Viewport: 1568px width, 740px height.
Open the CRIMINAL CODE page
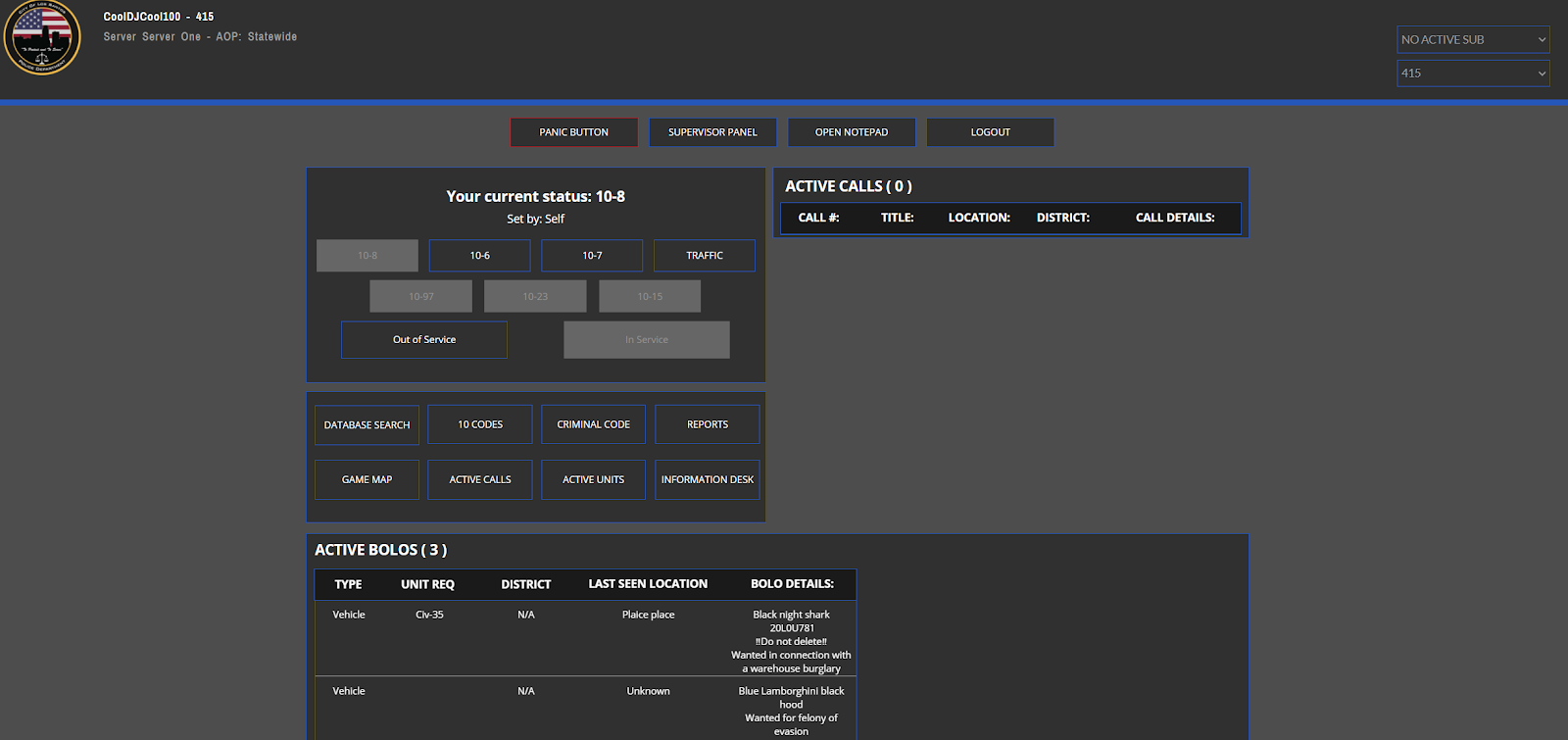pyautogui.click(x=593, y=424)
